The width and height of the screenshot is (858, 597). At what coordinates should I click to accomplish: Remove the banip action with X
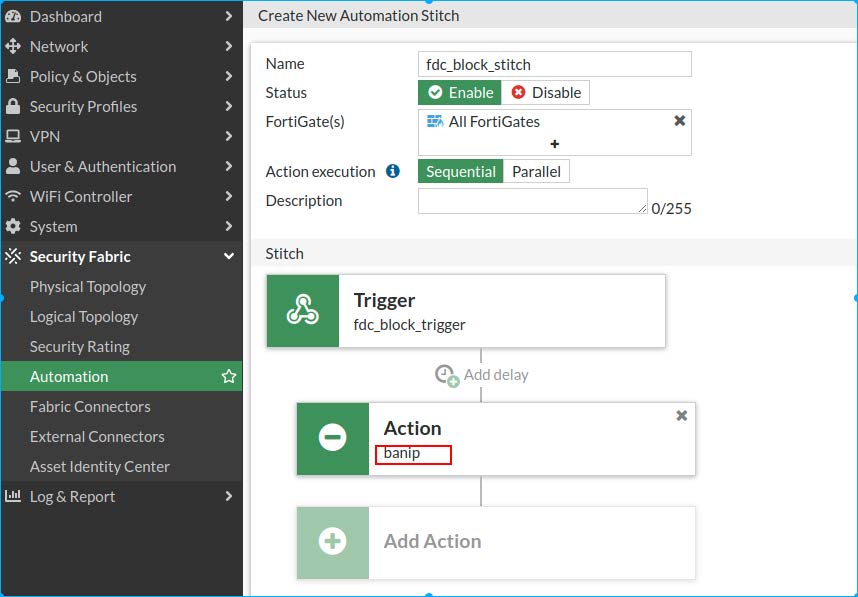pos(682,415)
